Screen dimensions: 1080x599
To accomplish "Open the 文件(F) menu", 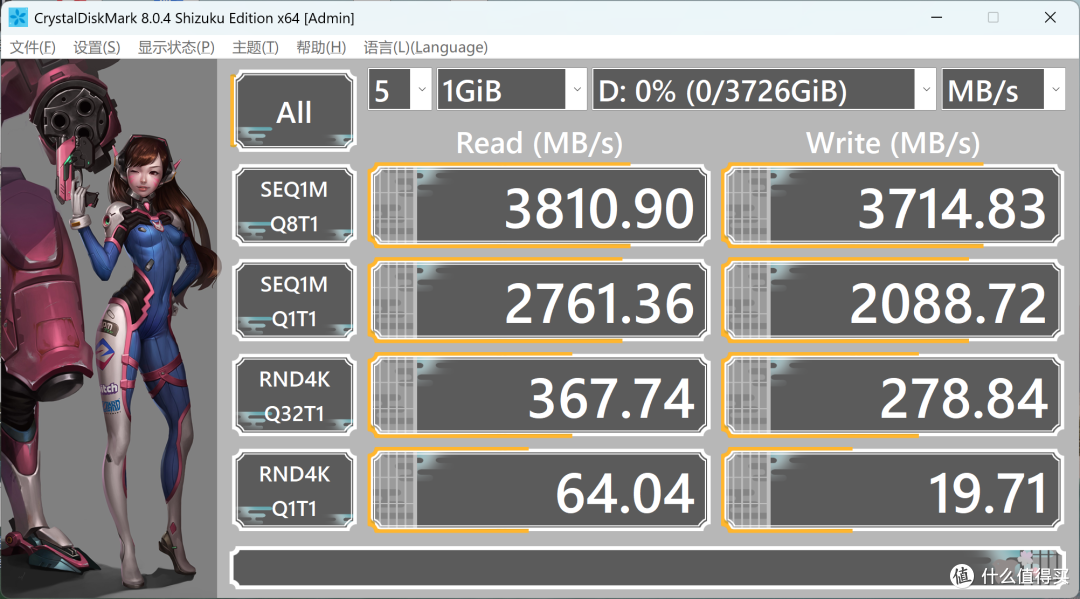I will (x=32, y=48).
